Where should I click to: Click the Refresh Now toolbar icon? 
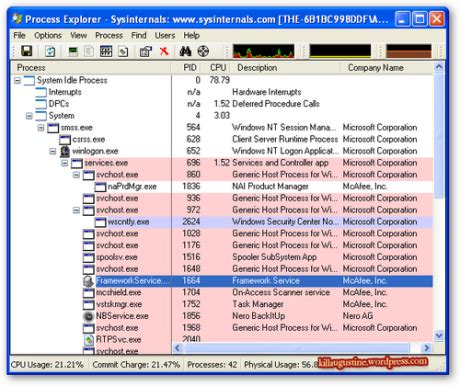tap(50, 51)
